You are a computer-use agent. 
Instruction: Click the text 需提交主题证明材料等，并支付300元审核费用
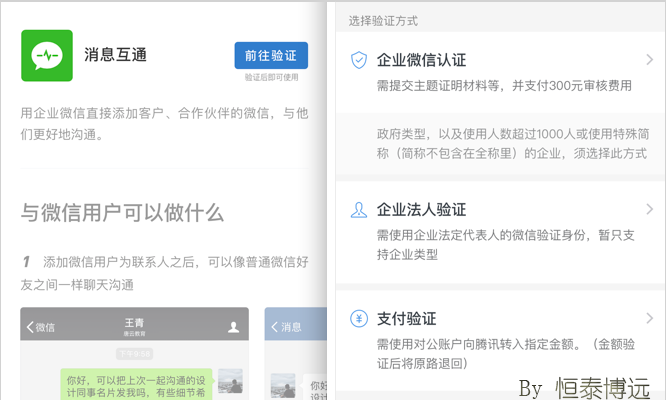pos(504,86)
